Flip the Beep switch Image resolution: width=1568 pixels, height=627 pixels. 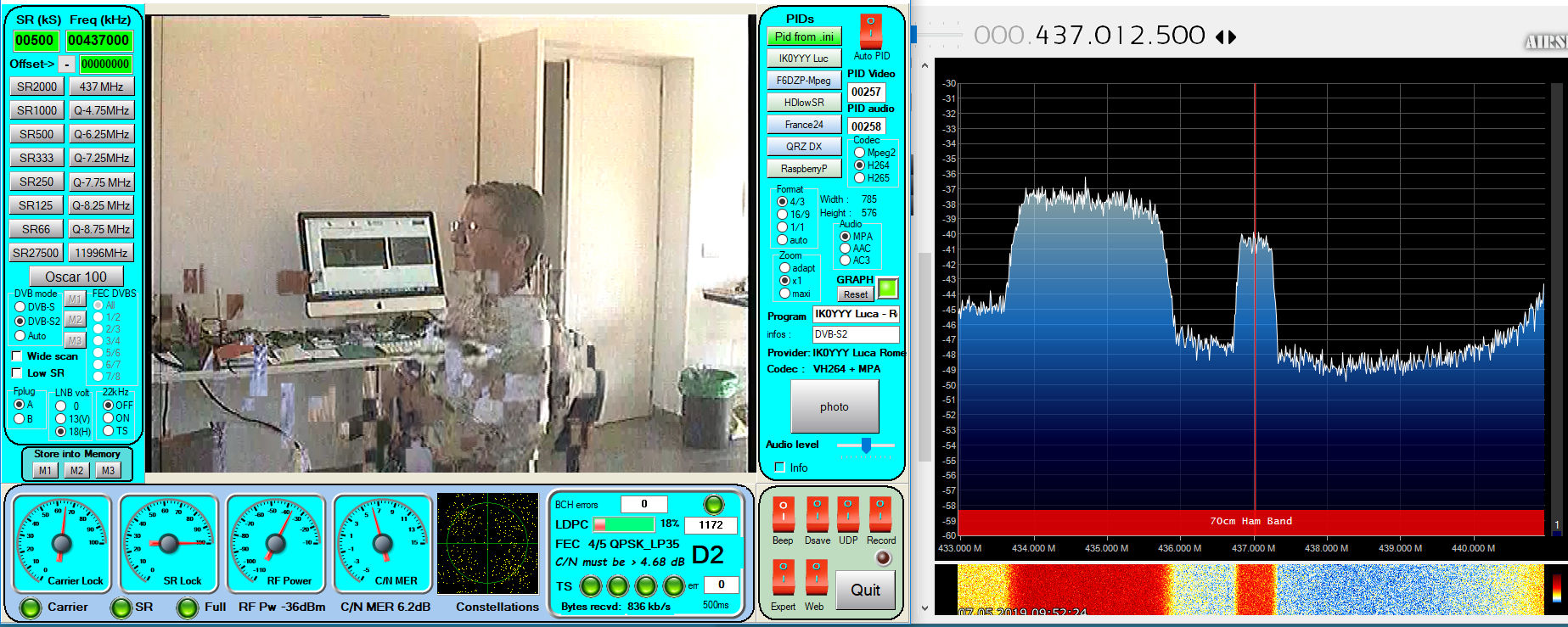[x=783, y=514]
